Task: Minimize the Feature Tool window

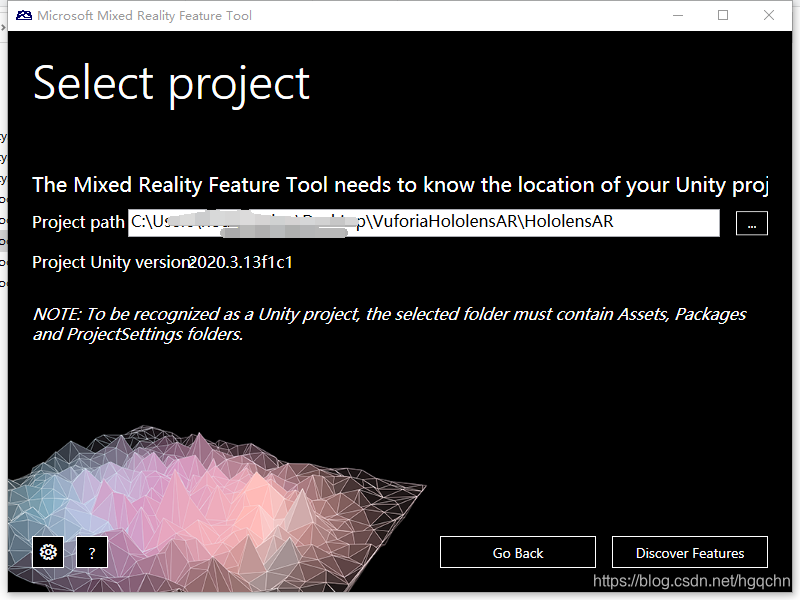Action: [678, 15]
